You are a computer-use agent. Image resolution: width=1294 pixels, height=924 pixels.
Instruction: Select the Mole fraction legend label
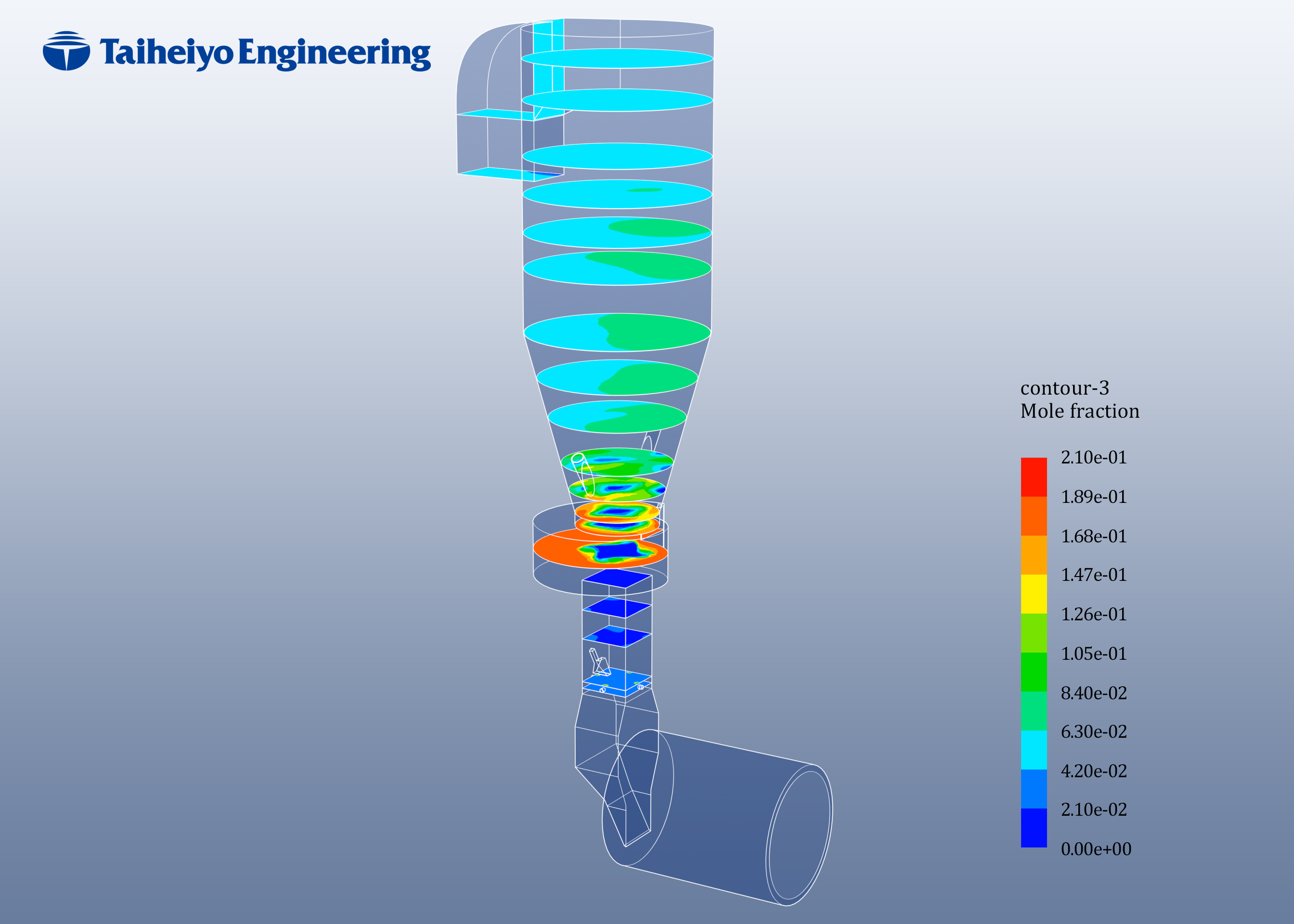tap(1079, 411)
